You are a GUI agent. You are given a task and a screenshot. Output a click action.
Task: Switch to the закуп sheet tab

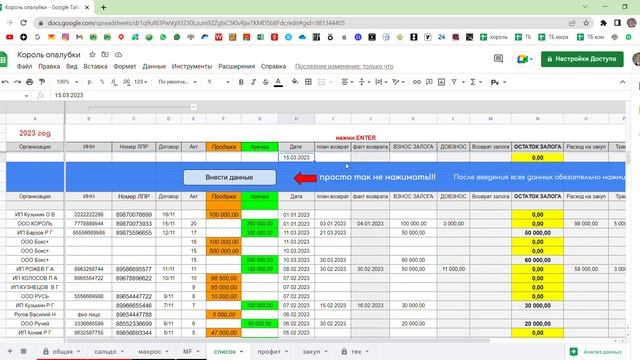click(315, 351)
